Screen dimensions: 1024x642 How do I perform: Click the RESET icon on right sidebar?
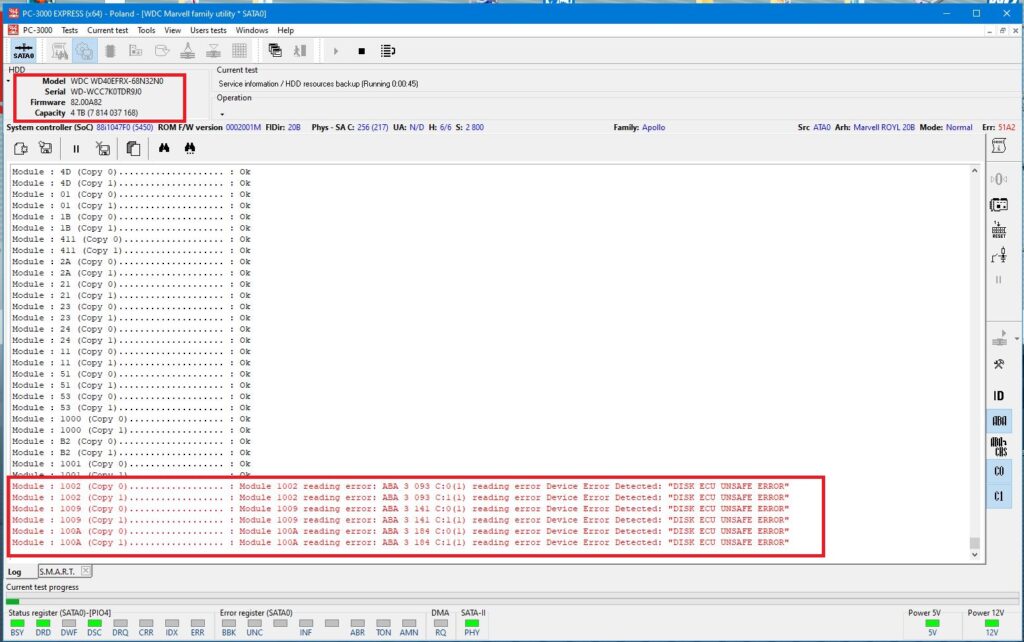coord(999,230)
